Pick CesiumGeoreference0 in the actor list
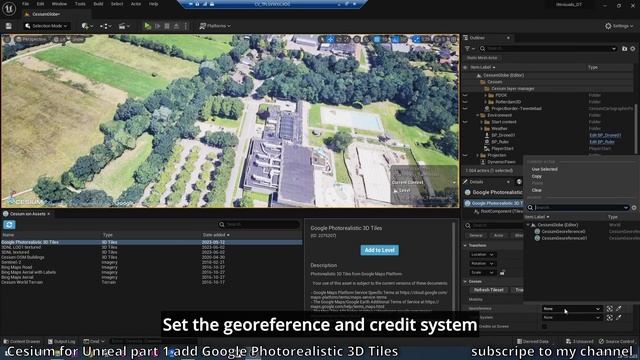 pos(563,231)
